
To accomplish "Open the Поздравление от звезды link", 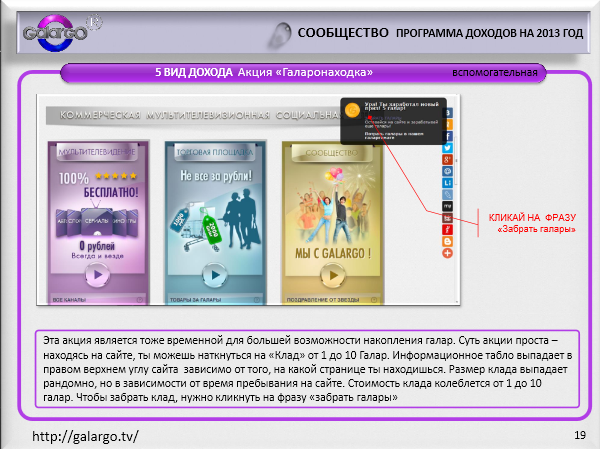I will coord(323,300).
